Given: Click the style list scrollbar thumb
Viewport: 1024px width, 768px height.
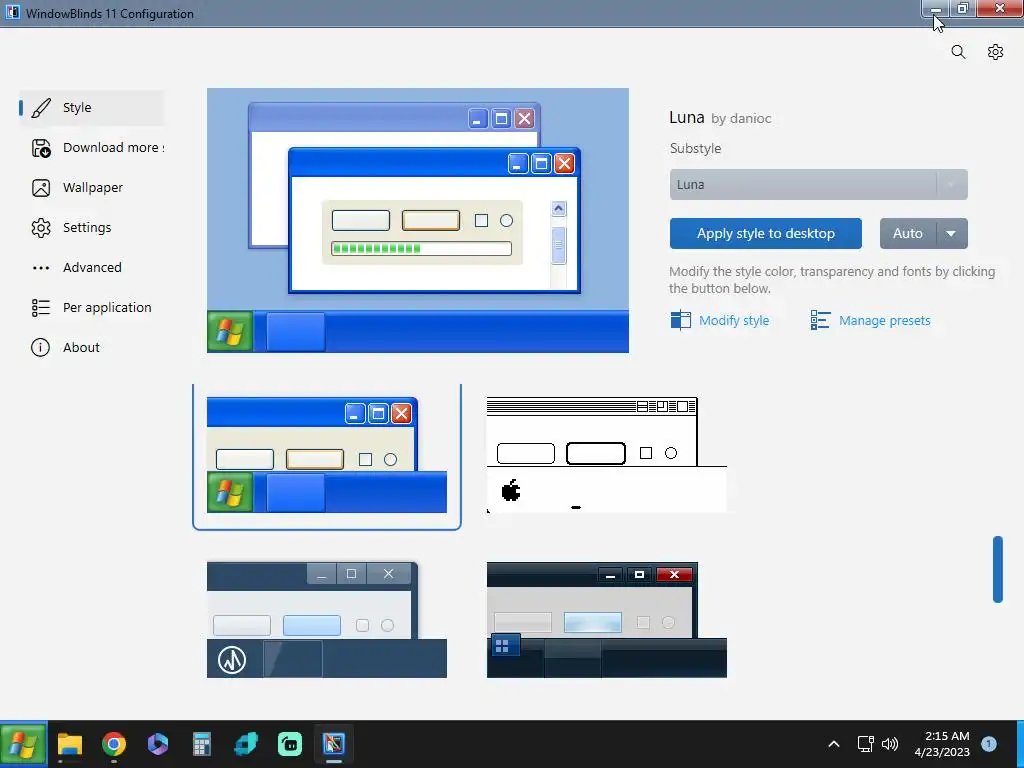Looking at the screenshot, I should click(x=997, y=569).
